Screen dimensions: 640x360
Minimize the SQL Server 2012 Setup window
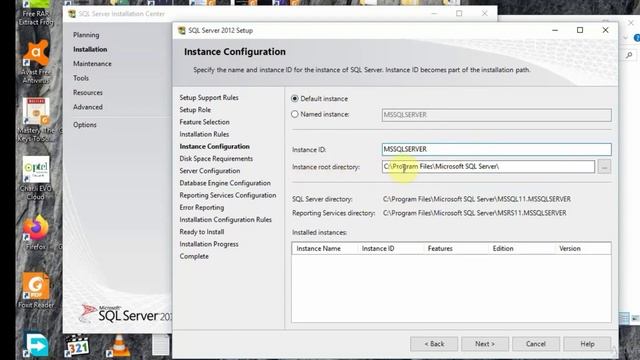[555, 30]
